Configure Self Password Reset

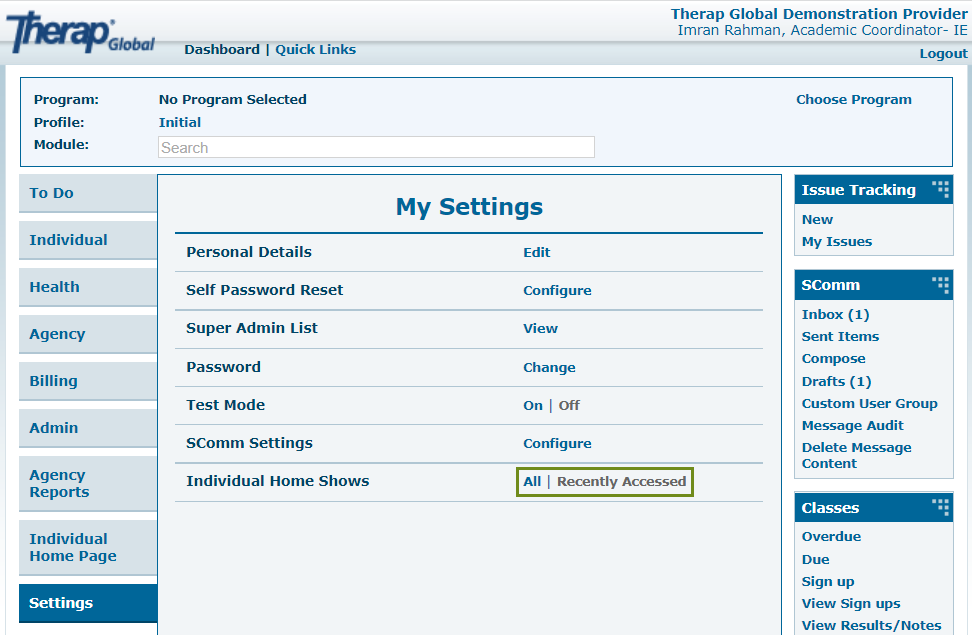[557, 291]
